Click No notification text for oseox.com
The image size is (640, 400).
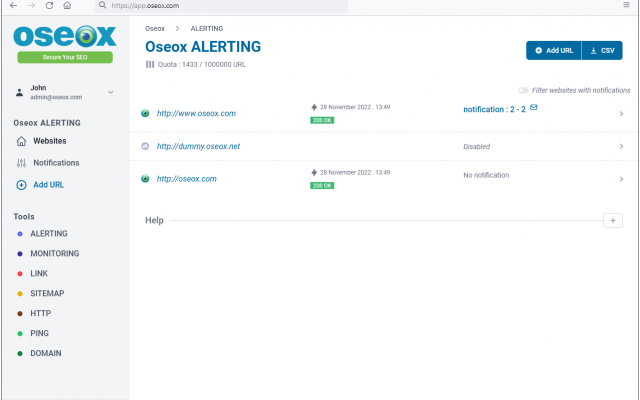(486, 175)
